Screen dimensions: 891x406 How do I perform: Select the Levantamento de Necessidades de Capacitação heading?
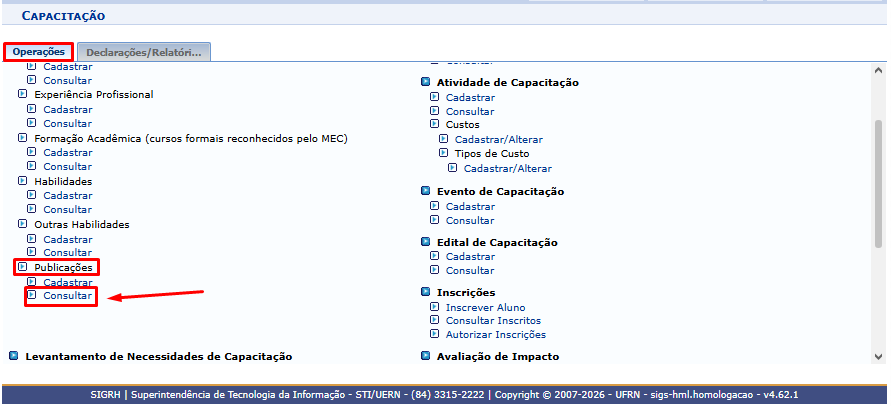coord(159,357)
